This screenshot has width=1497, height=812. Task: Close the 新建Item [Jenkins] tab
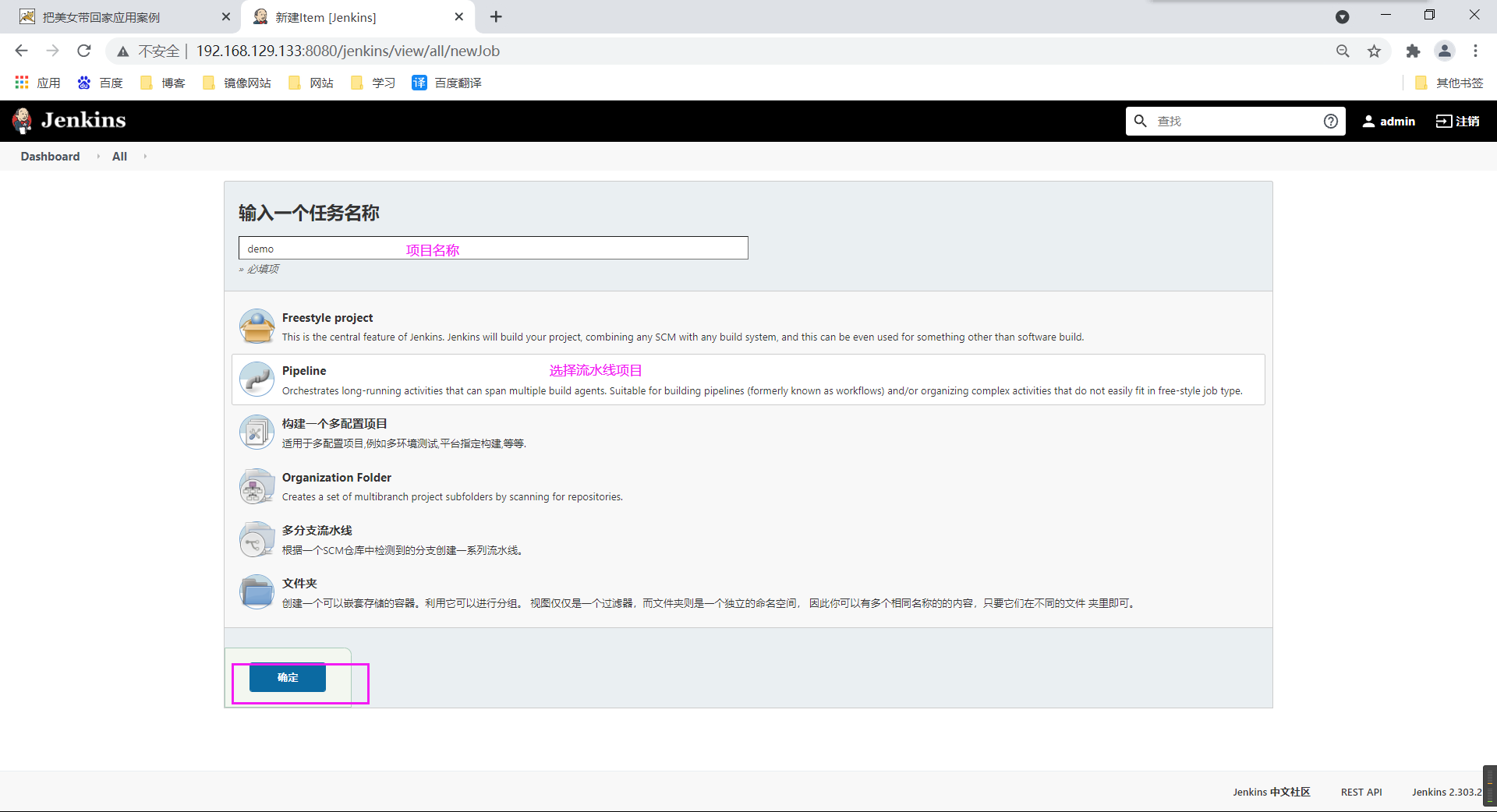[x=459, y=16]
